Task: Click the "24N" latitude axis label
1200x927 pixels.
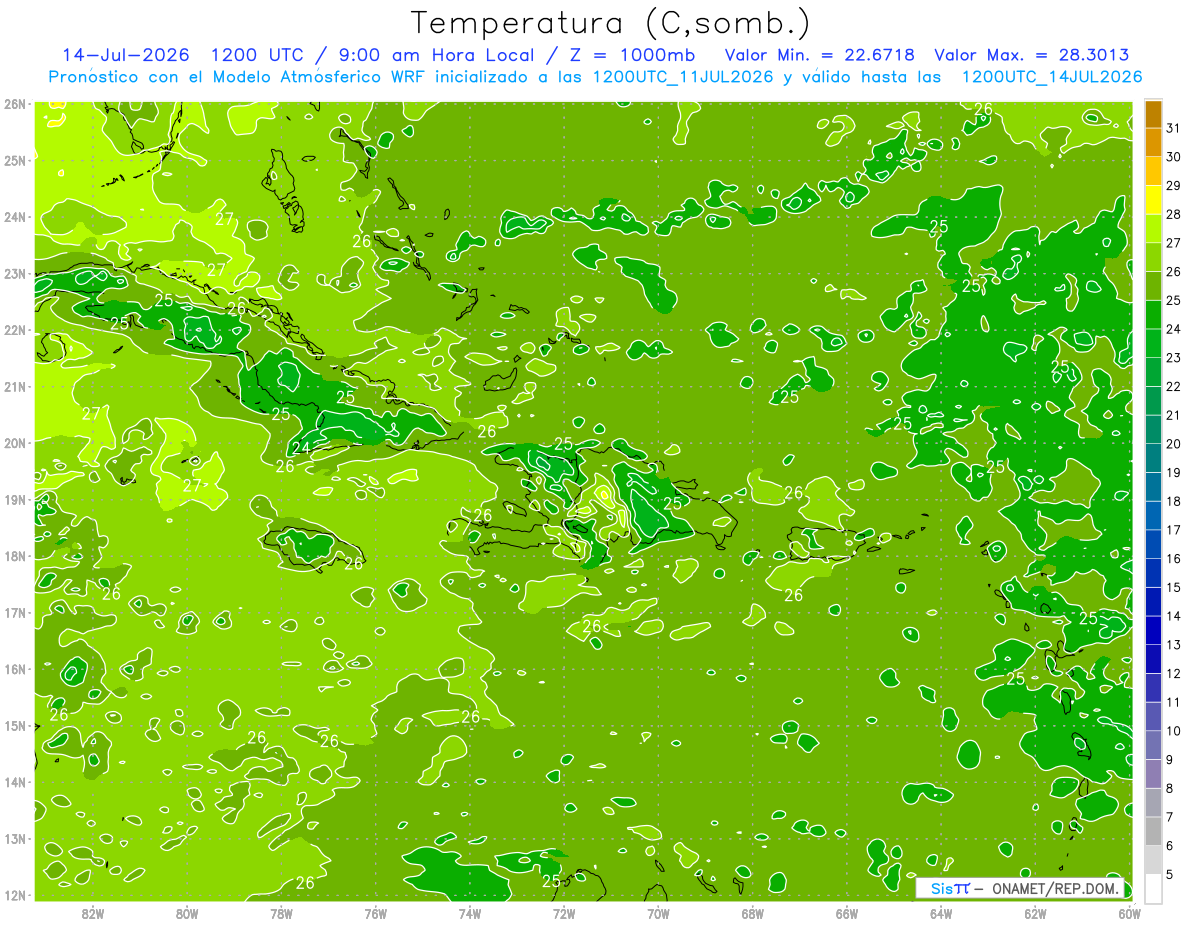Action: point(14,217)
